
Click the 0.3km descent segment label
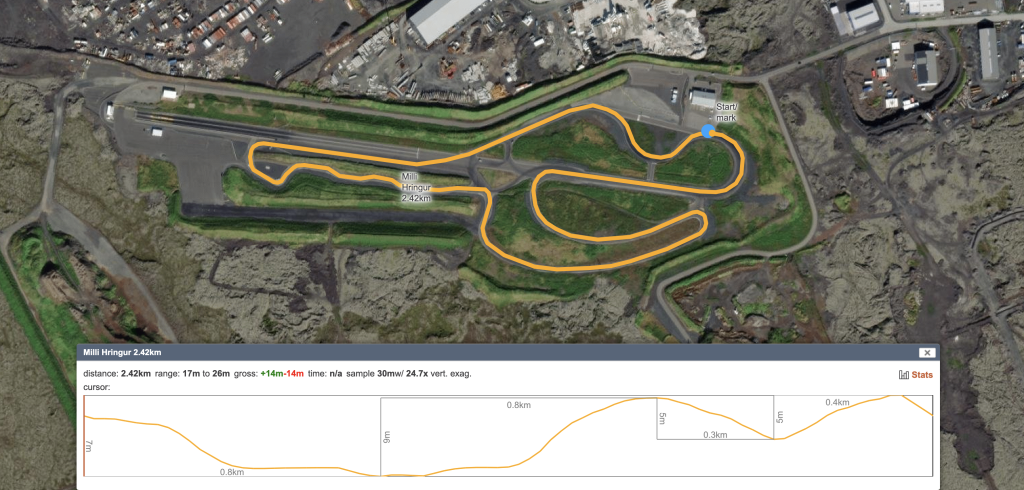[x=715, y=434]
